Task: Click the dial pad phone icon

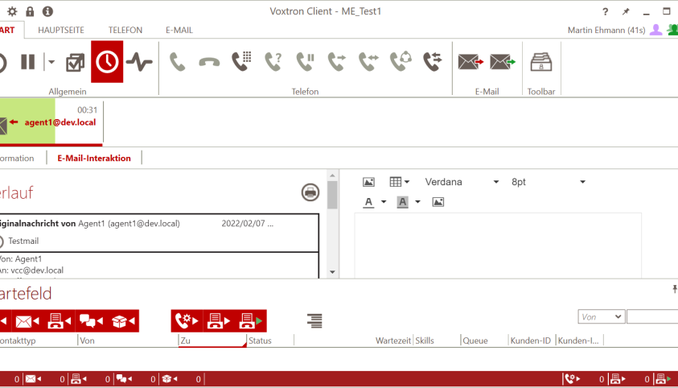Action: tap(241, 61)
